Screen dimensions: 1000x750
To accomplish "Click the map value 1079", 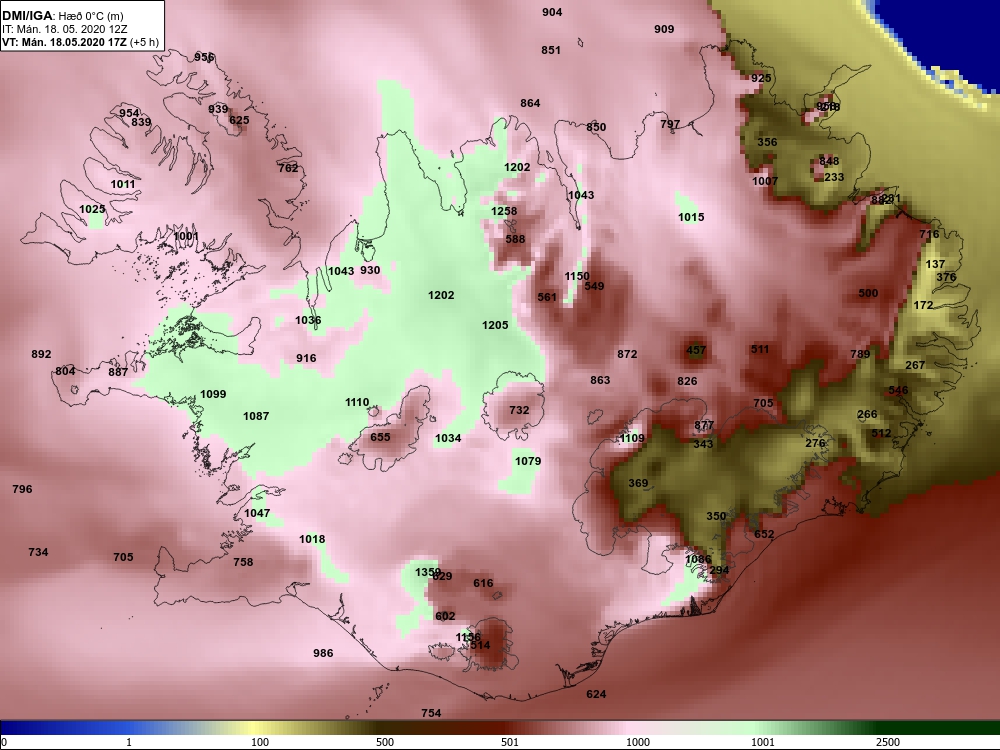I will [x=527, y=460].
